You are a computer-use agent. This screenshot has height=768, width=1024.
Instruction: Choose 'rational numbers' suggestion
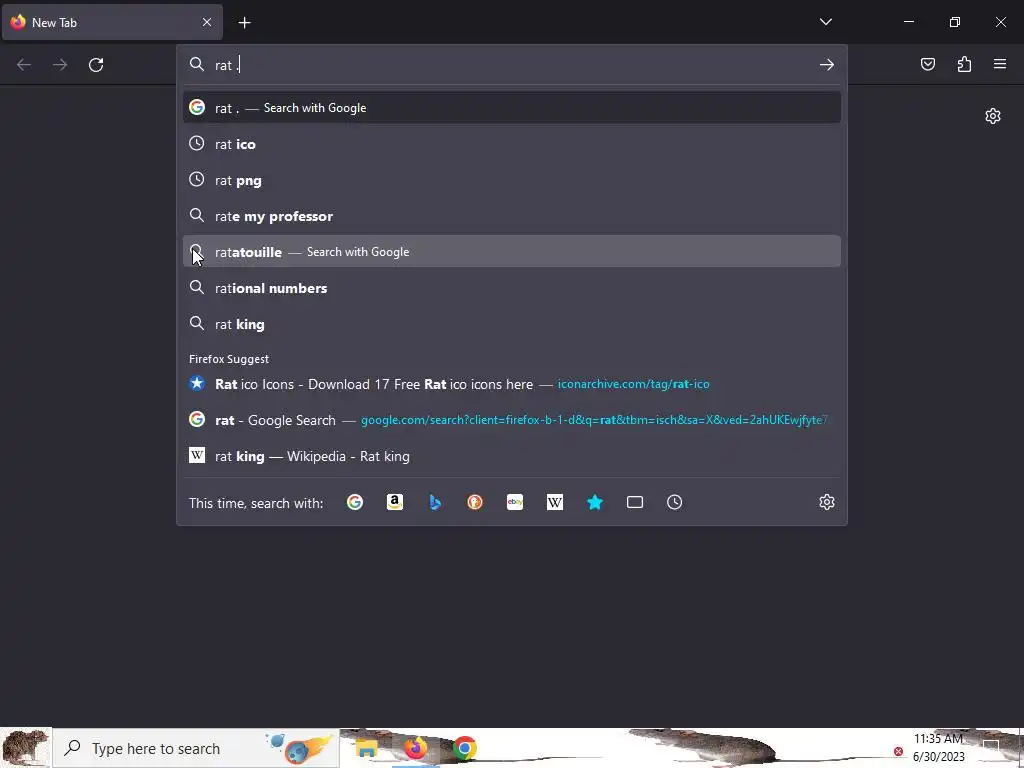(x=512, y=288)
